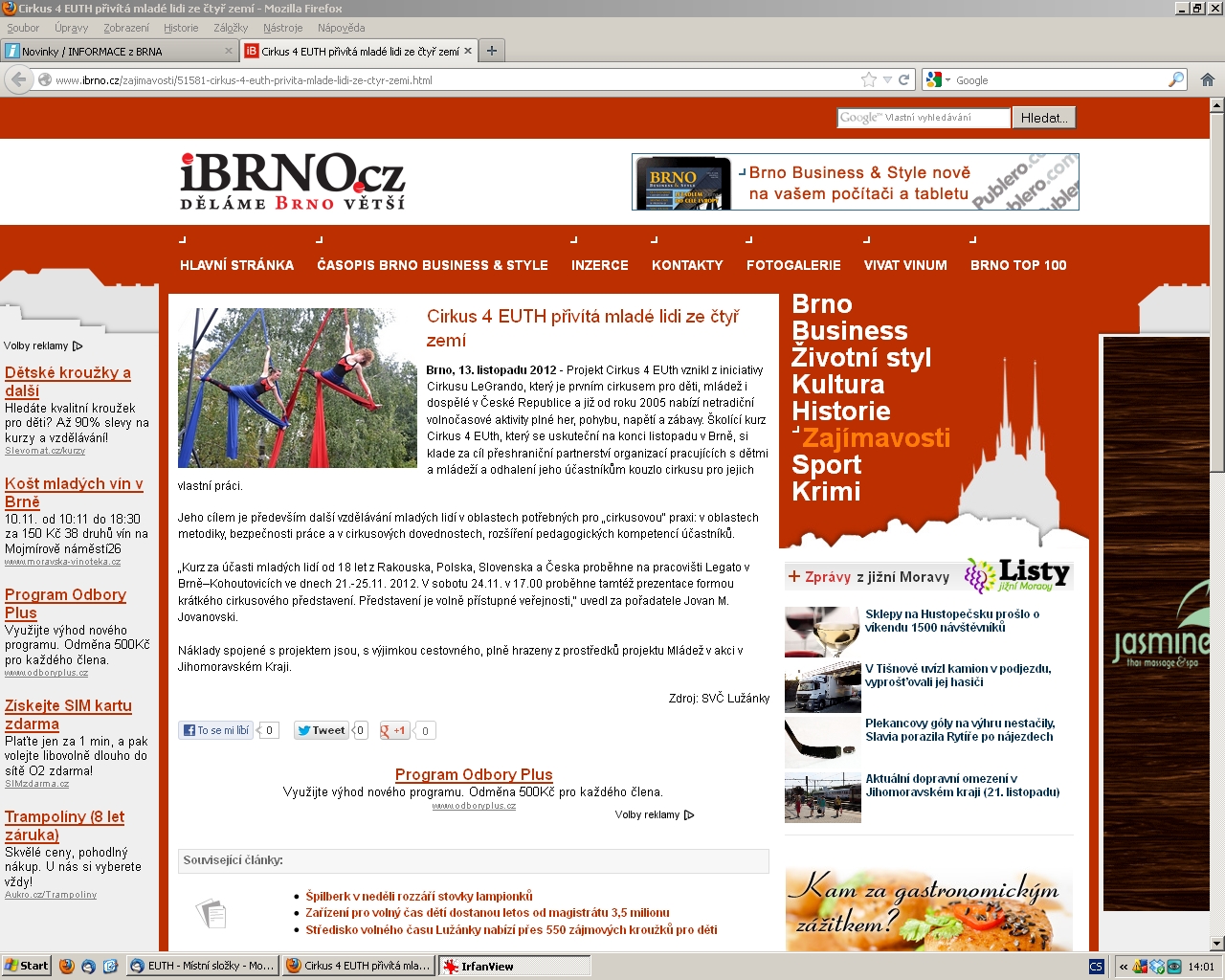Click the search magnifier icon in Google box
The height and width of the screenshot is (980, 1225).
coord(1176,79)
